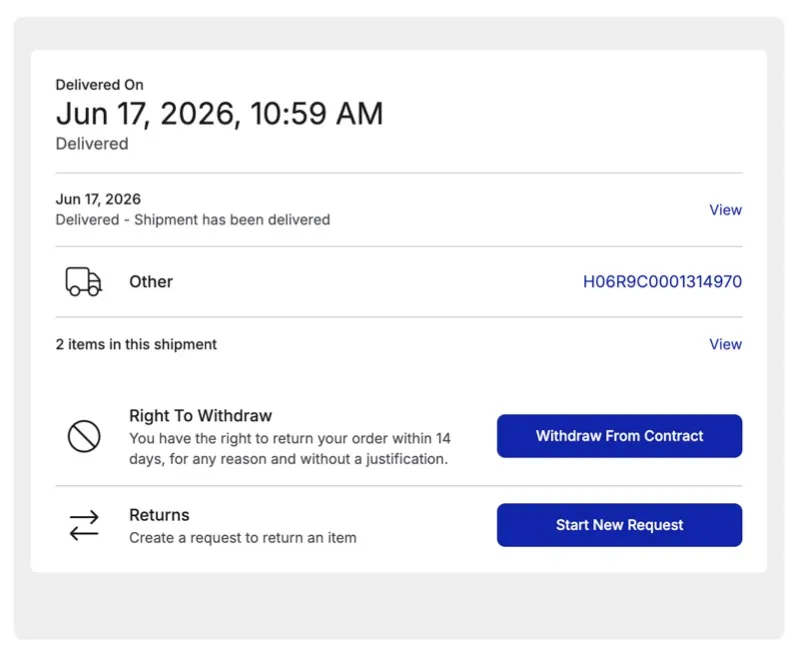
Task: Click the small 'Jun 17, 2026' event date
Action: coord(98,199)
